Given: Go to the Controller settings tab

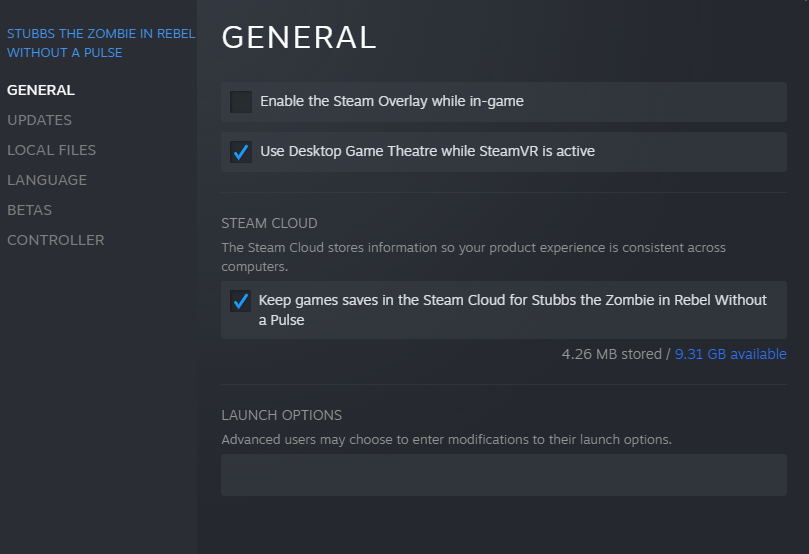Looking at the screenshot, I should pyautogui.click(x=55, y=240).
